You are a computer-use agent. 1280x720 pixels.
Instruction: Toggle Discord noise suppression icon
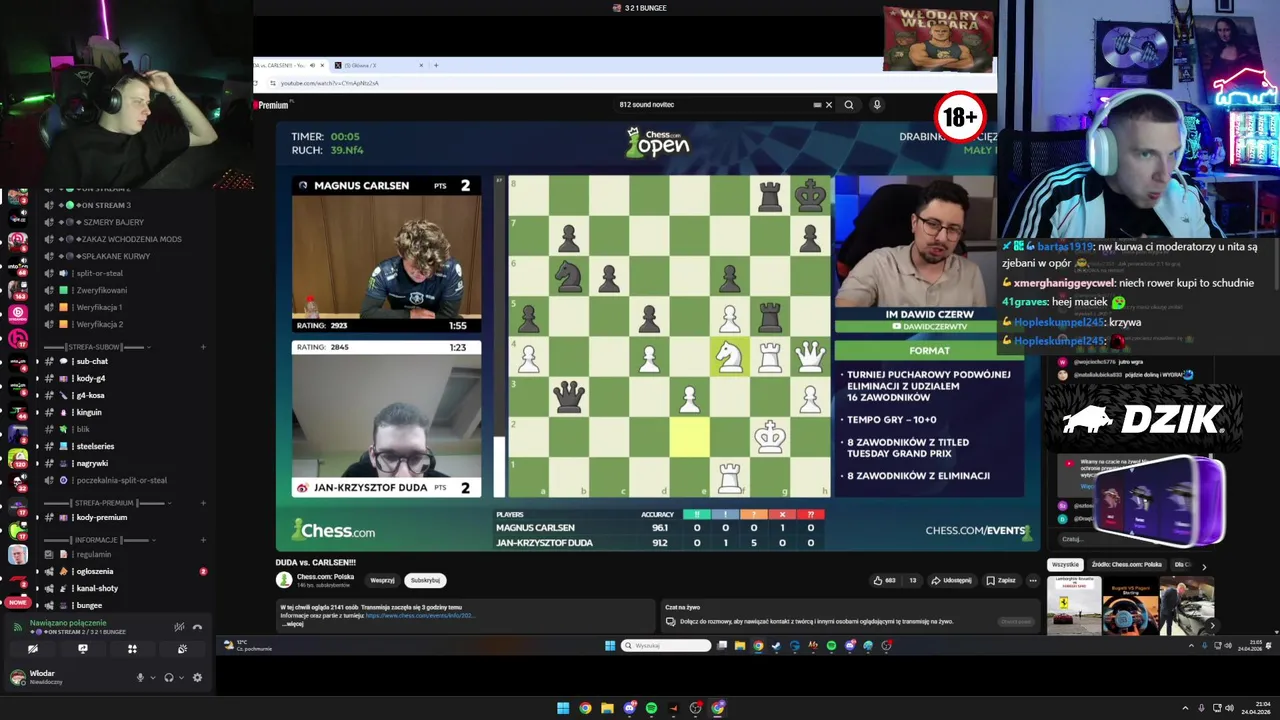point(179,627)
